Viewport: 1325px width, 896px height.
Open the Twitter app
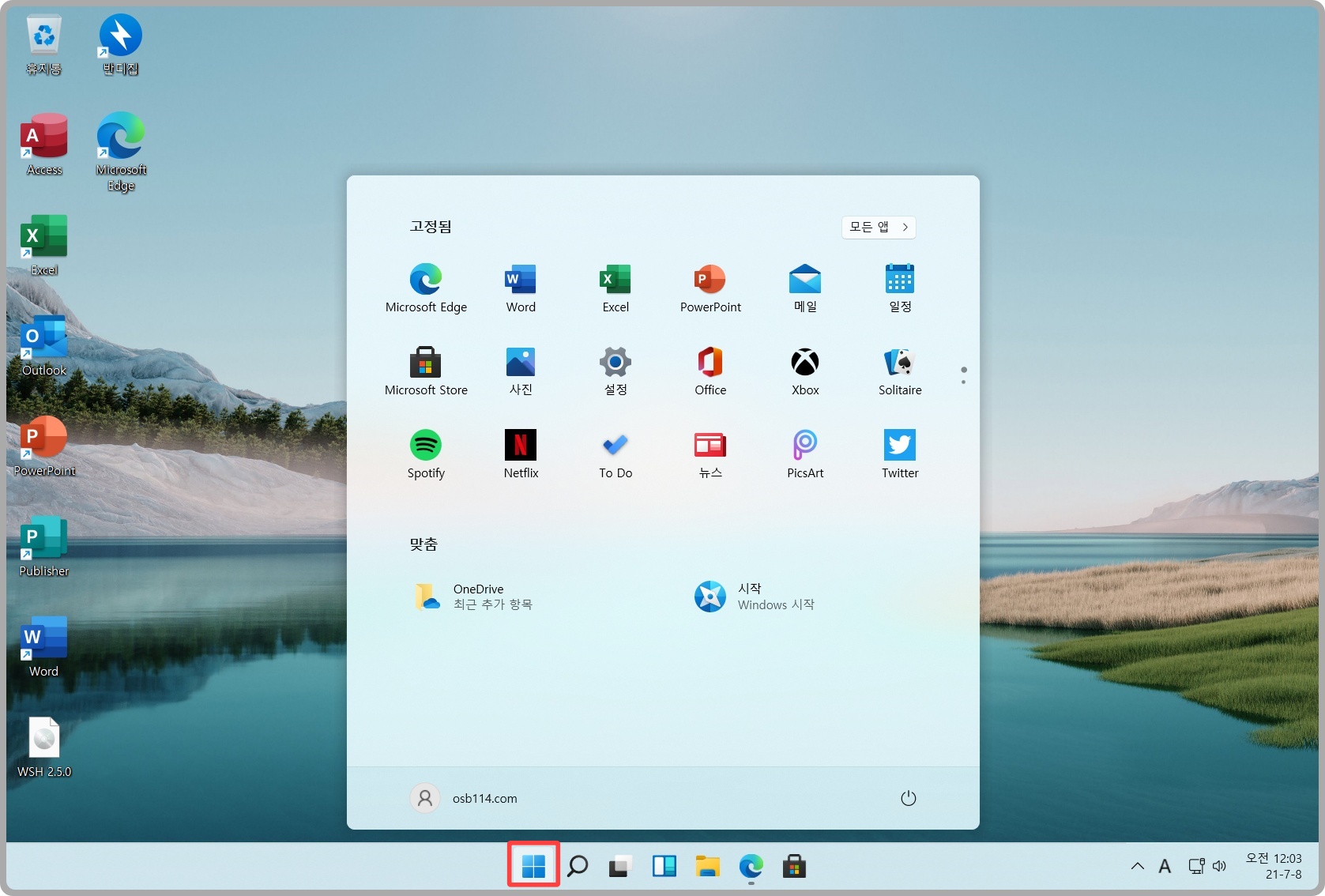(x=900, y=454)
